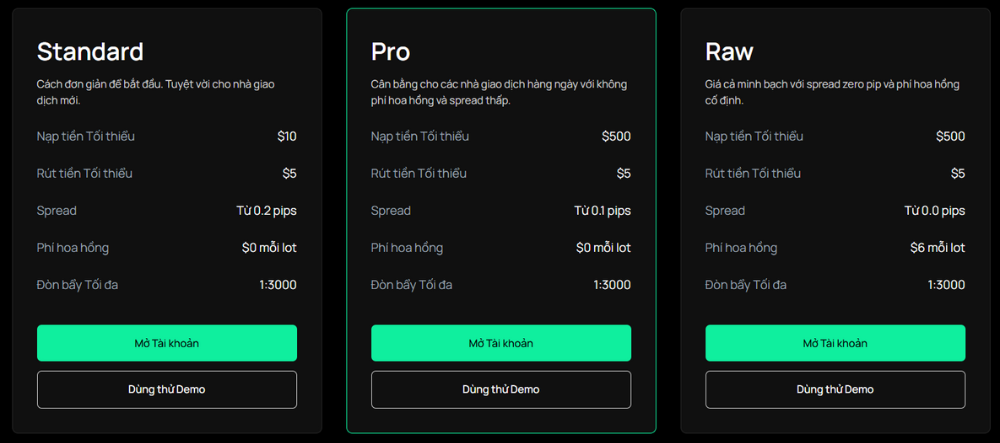Click the $10 minimum deposit value
1000x443 pixels.
coord(287,136)
